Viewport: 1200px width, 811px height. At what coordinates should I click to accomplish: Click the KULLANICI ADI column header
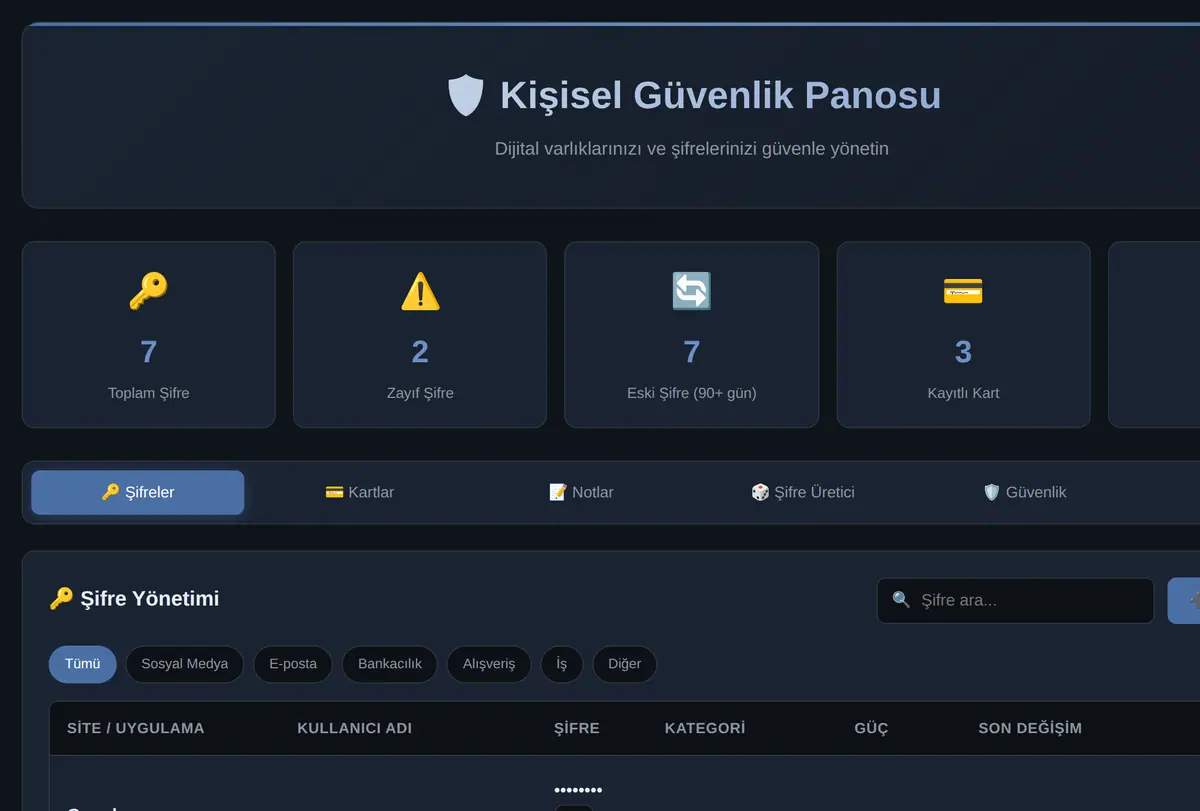pos(355,728)
